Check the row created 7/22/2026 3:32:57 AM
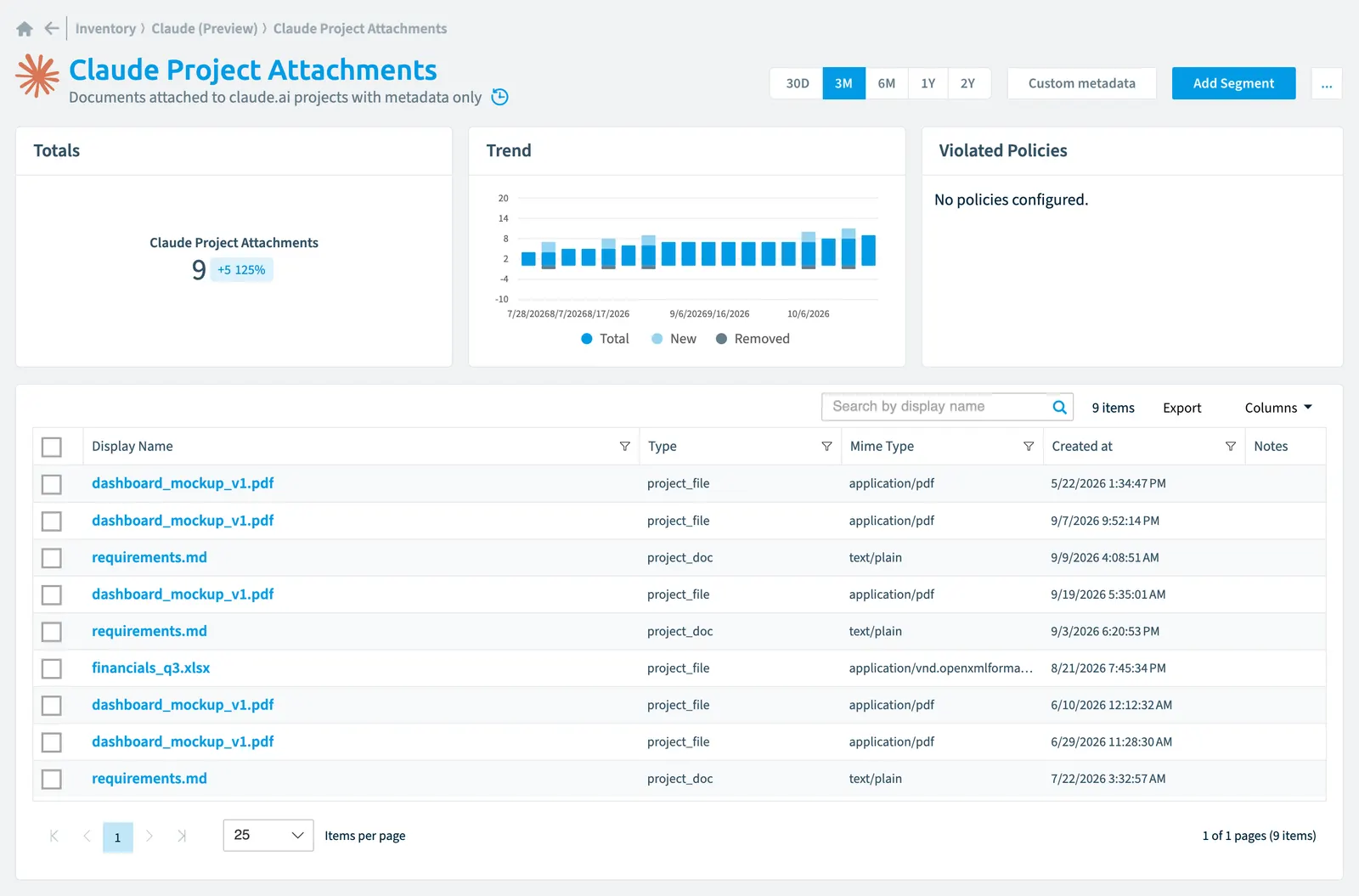Viewport: 1359px width, 896px height. tap(52, 779)
